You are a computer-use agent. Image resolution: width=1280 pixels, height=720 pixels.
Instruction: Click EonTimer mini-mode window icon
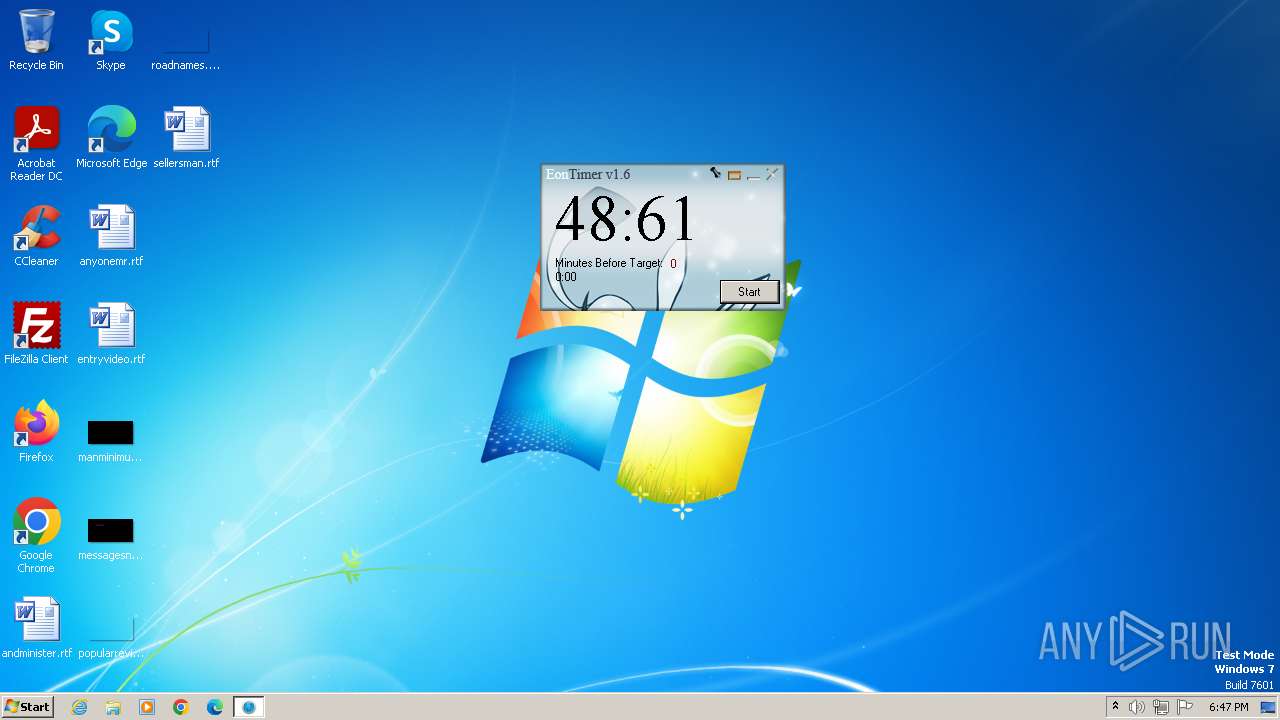tap(734, 175)
